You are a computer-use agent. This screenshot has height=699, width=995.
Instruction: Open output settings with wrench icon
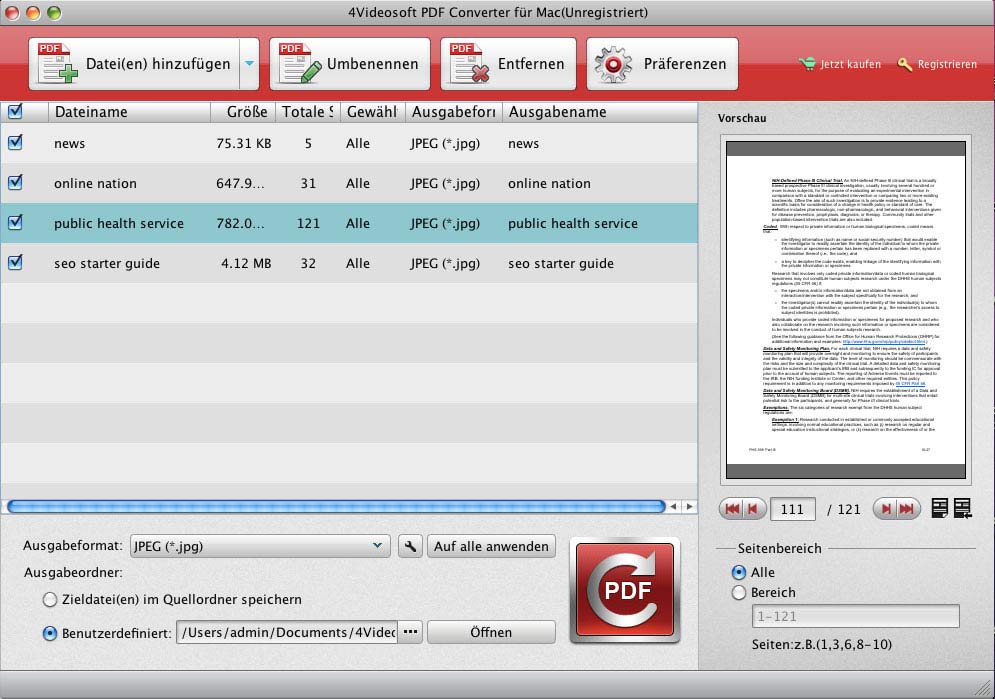(x=409, y=546)
